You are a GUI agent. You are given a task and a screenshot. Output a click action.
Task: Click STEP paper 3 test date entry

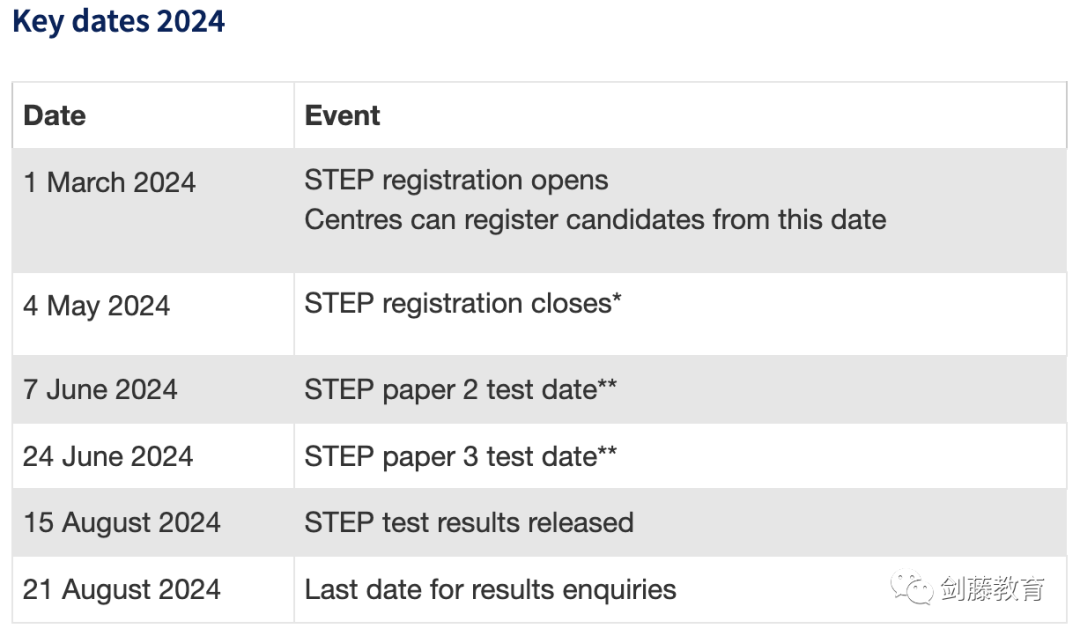coord(461,457)
